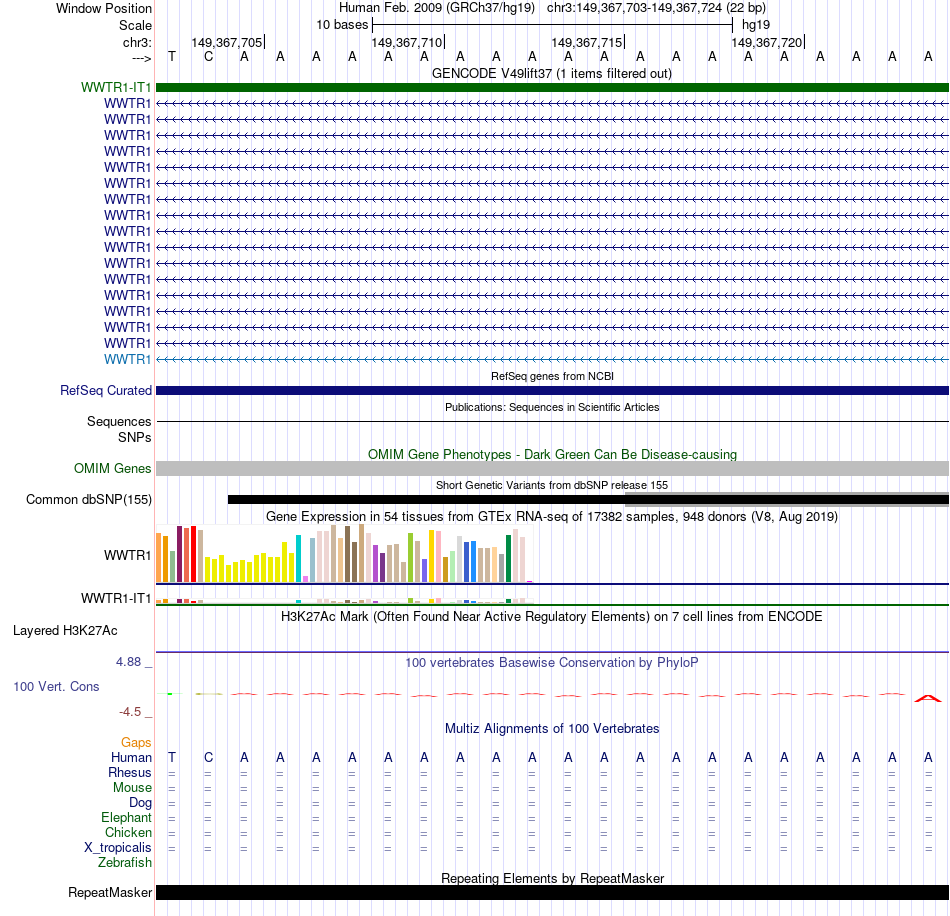Click the RepeatMasker track label
This screenshot has height=916, width=950.
coord(110,892)
